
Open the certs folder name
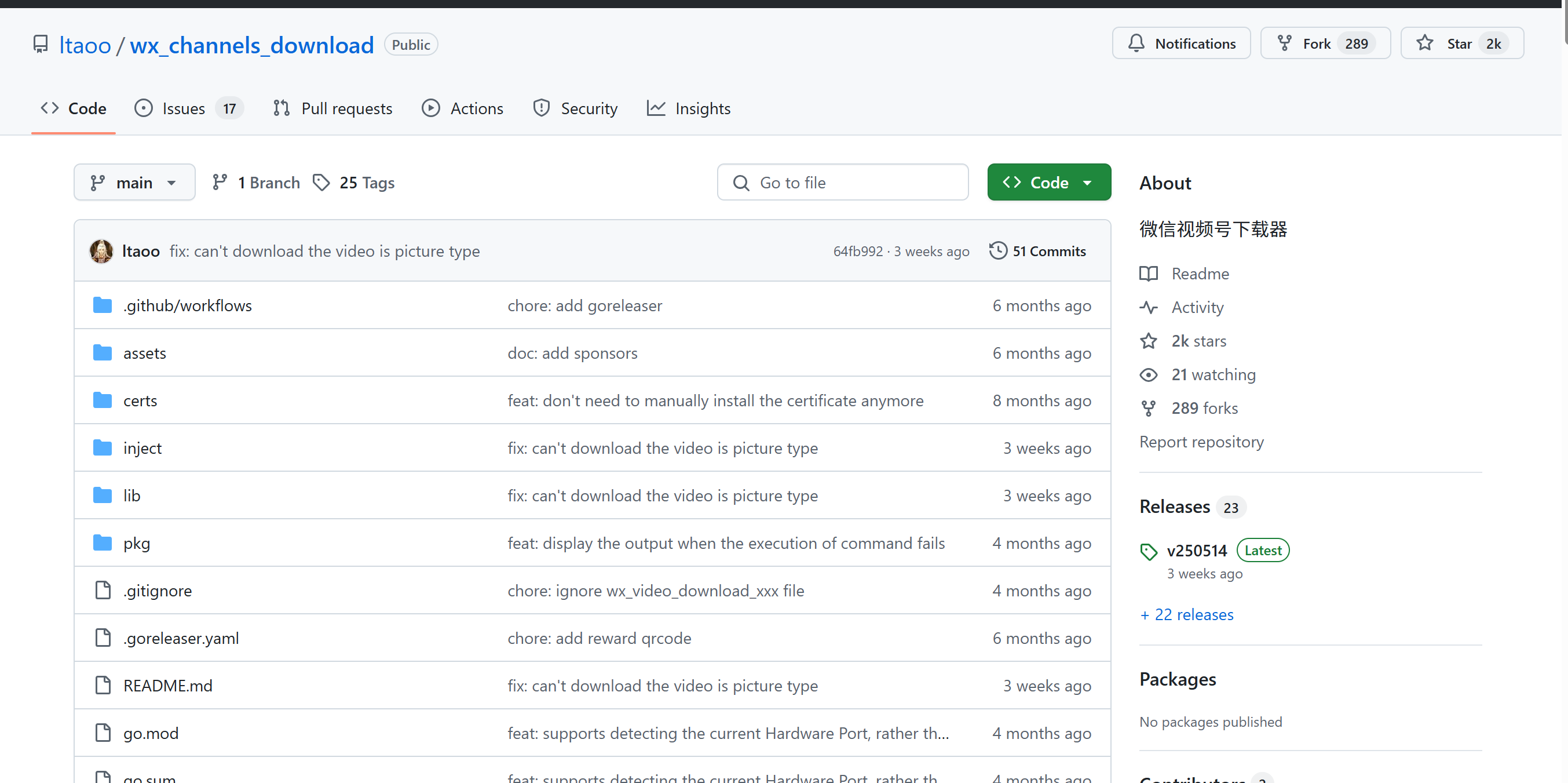[x=140, y=400]
